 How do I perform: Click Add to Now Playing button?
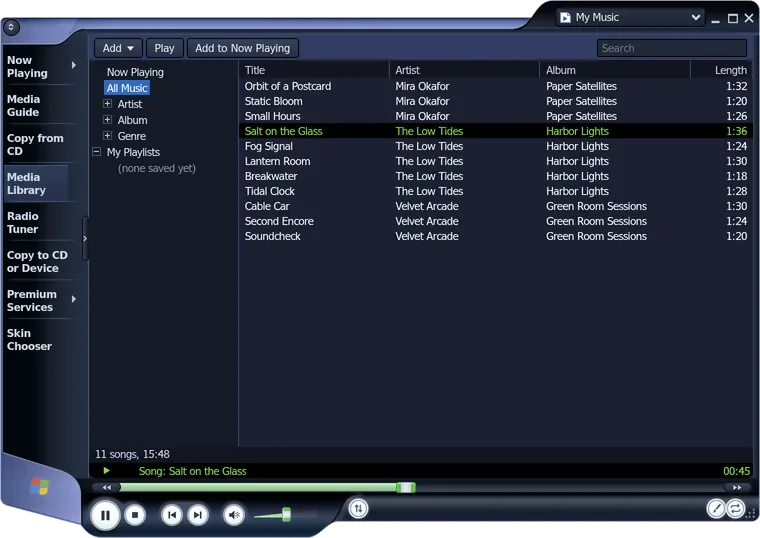(x=242, y=48)
